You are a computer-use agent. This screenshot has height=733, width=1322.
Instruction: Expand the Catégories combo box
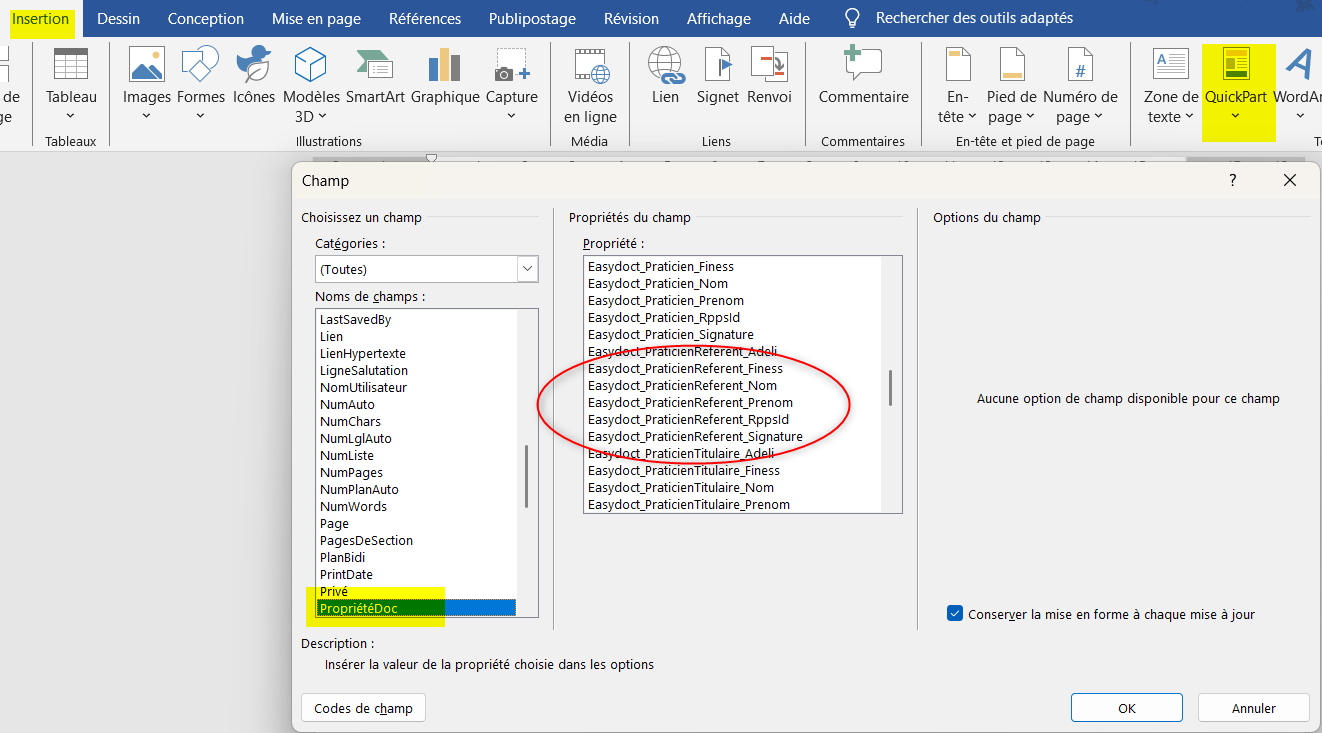pos(527,269)
